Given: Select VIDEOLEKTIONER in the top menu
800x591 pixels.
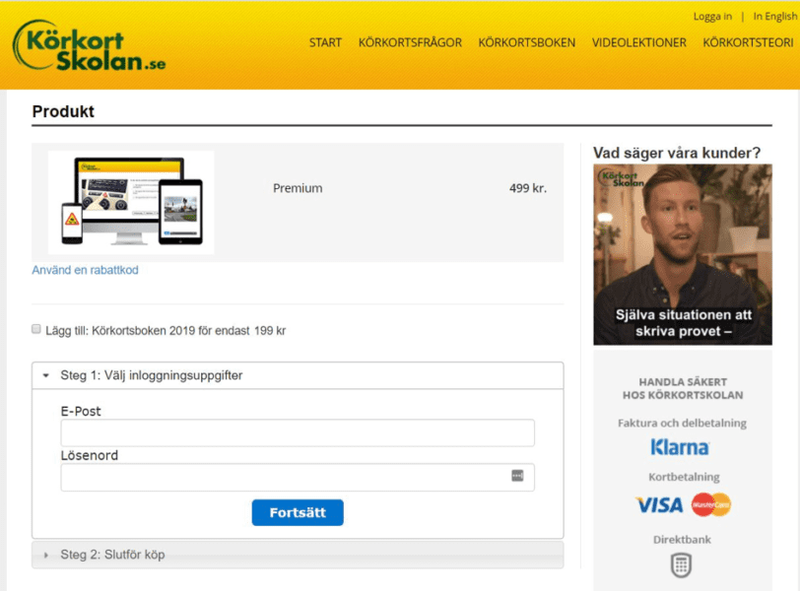Looking at the screenshot, I should tap(639, 43).
